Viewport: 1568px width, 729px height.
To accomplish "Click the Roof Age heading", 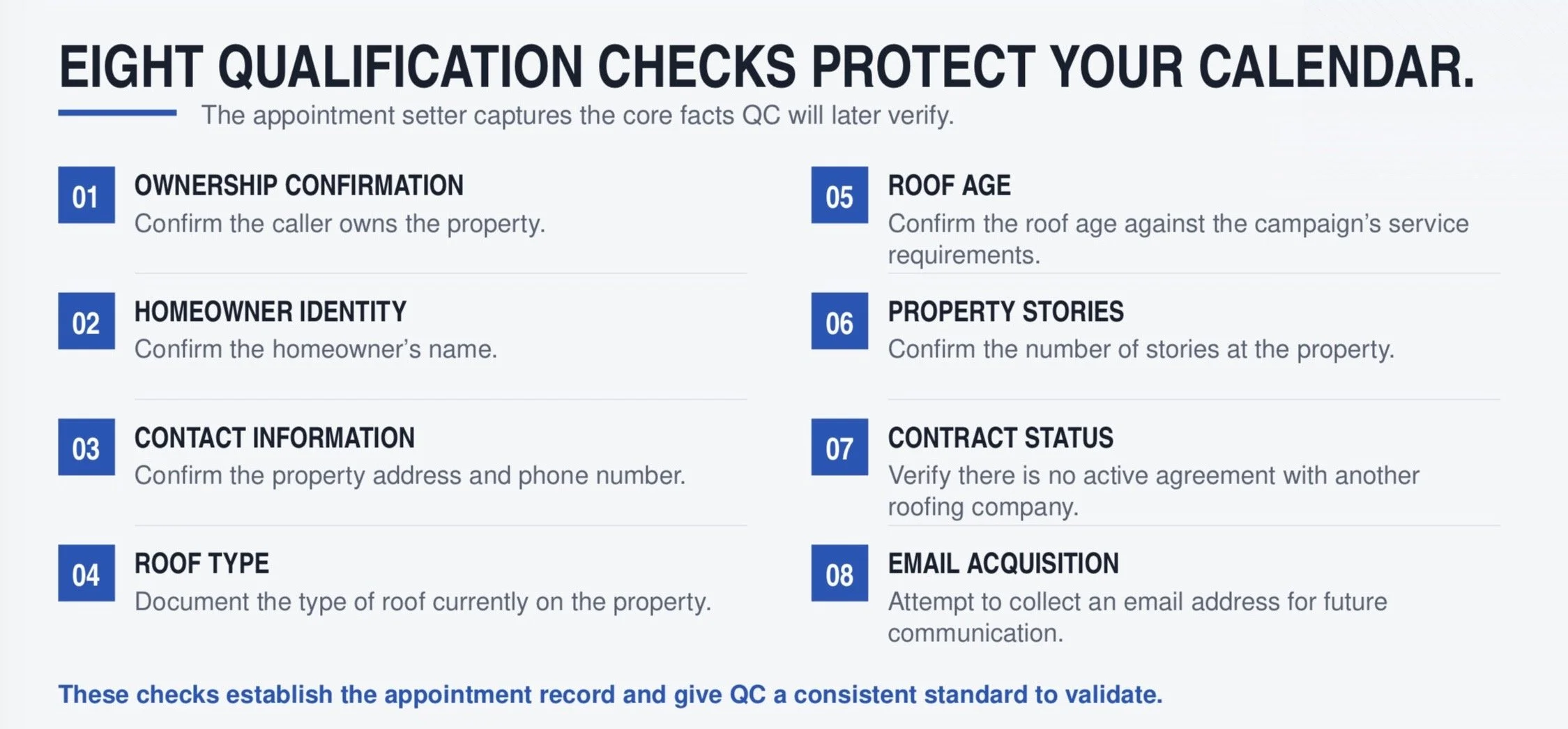I will click(x=949, y=186).
